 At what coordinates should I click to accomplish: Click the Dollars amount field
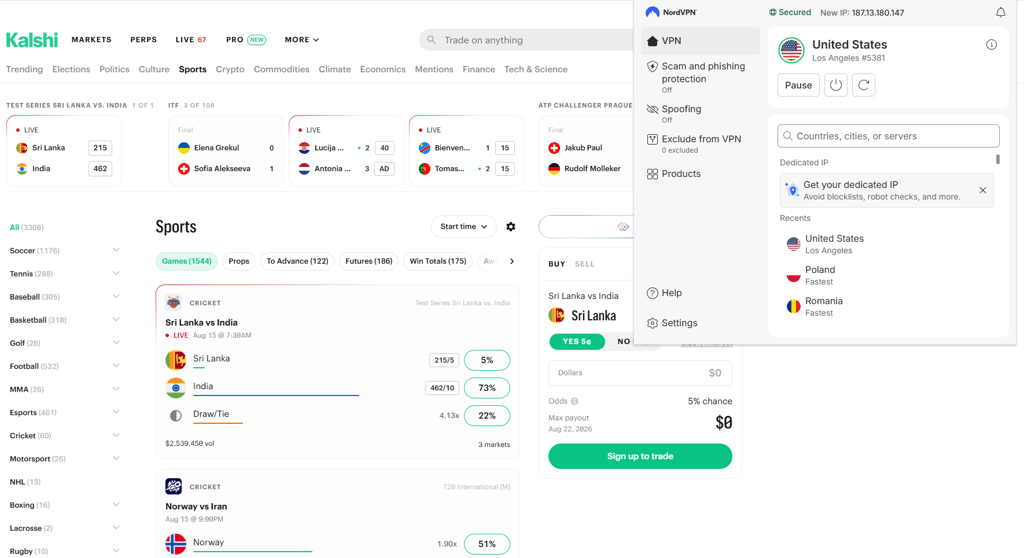tap(640, 372)
